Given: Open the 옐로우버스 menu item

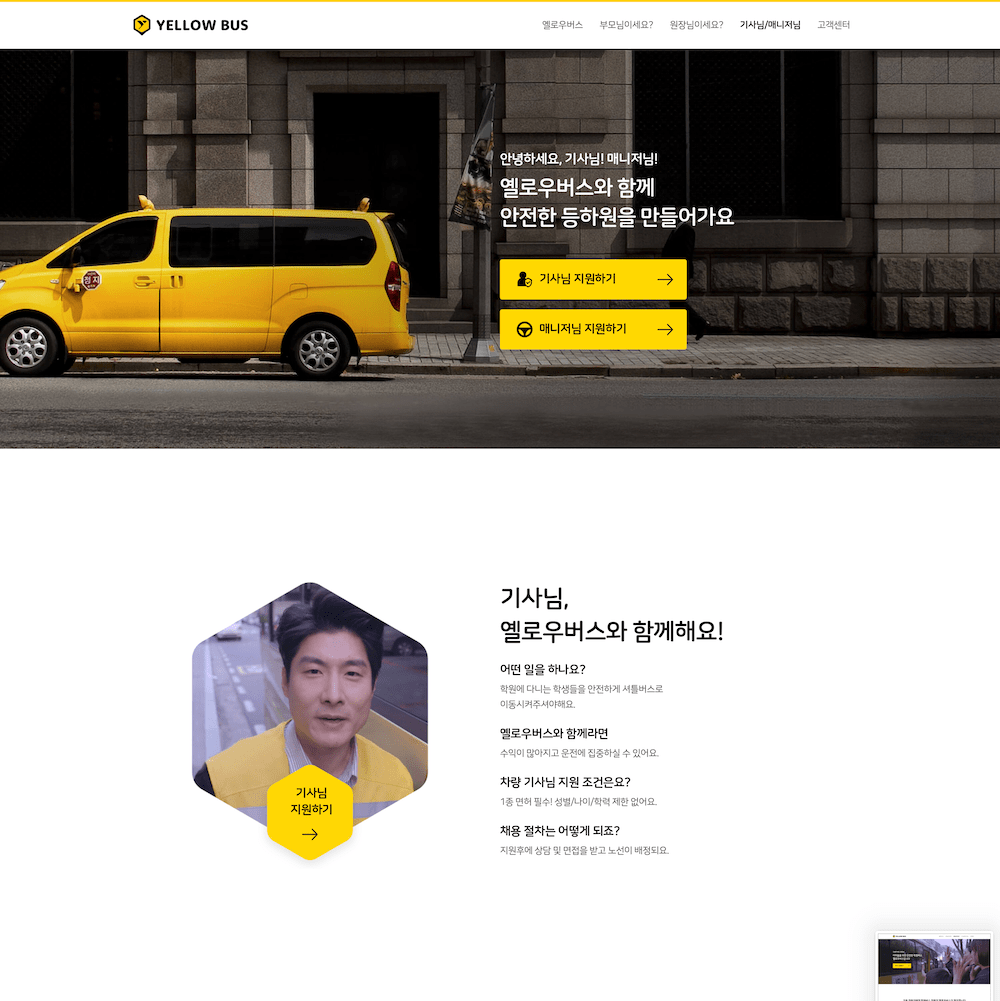Looking at the screenshot, I should tap(562, 25).
